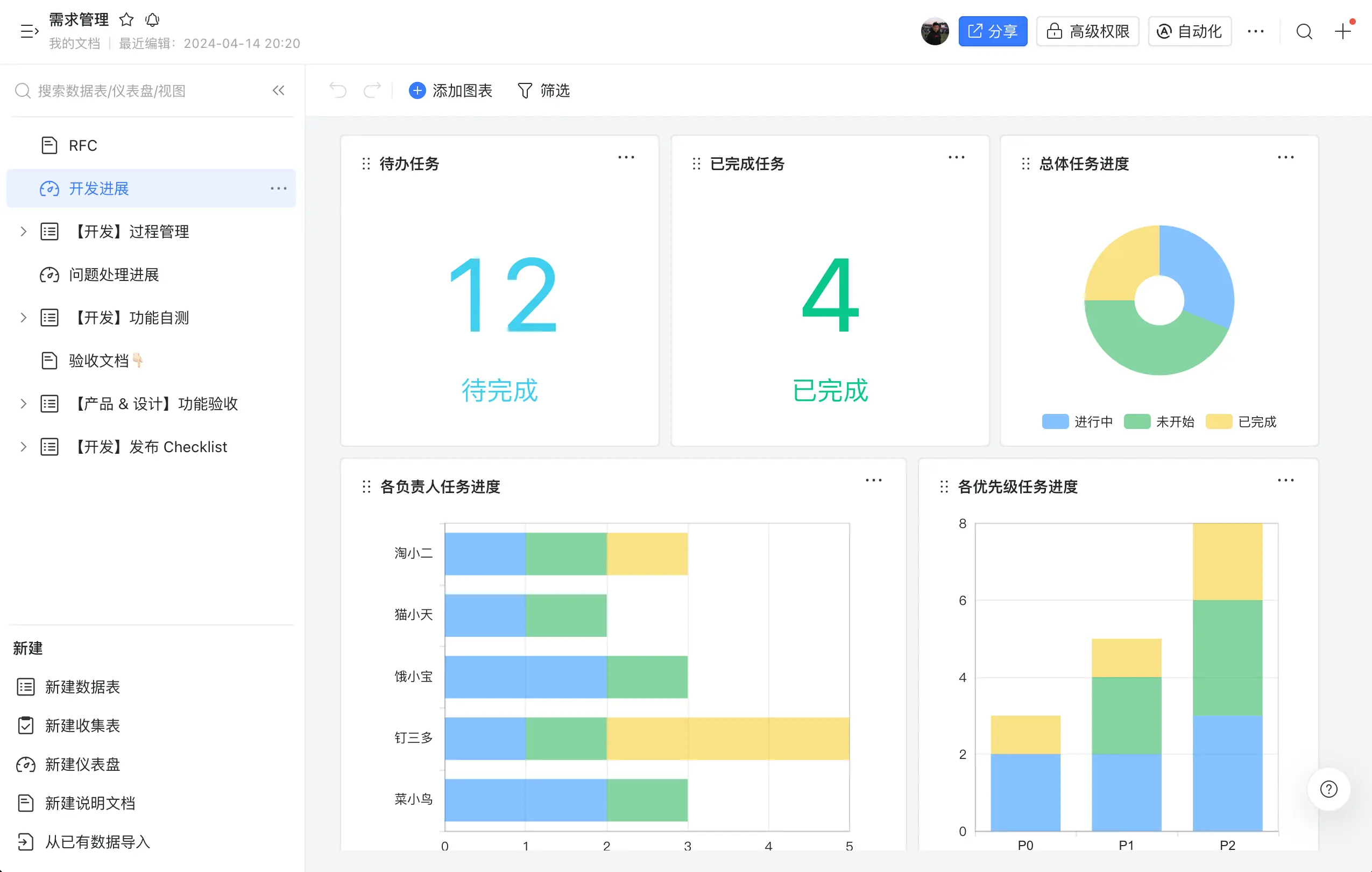Click the star icon to favorite 需求管理
Screen dimensions: 1372x872
click(x=126, y=20)
